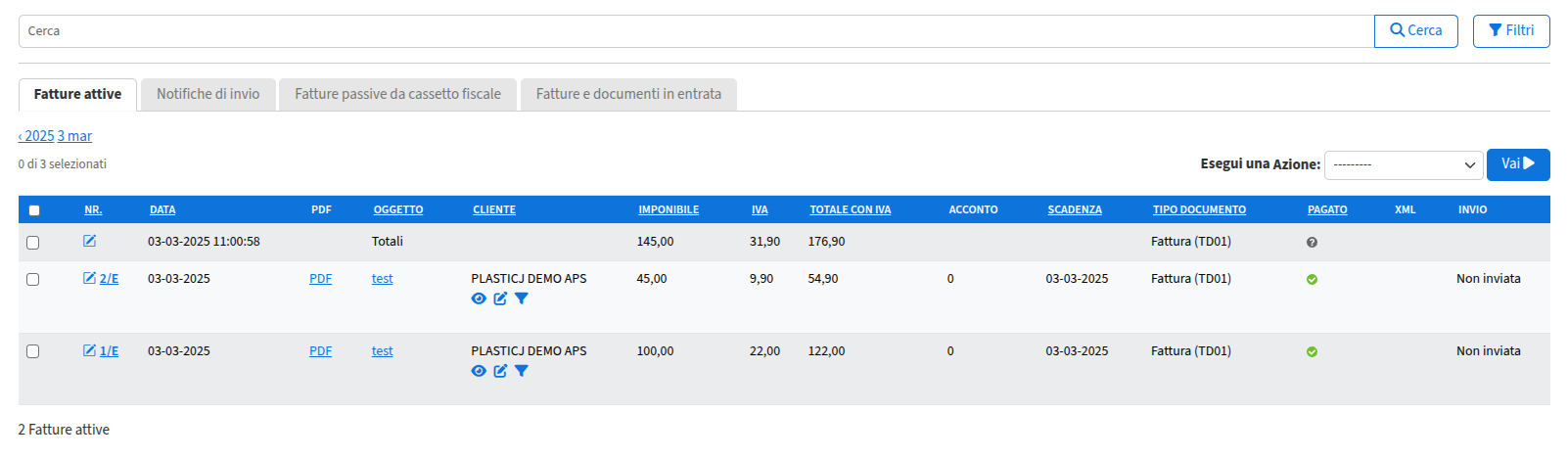Screen dimensions: 1568x459
Task: Sort by IMPONIBILE column header
Action: point(669,209)
